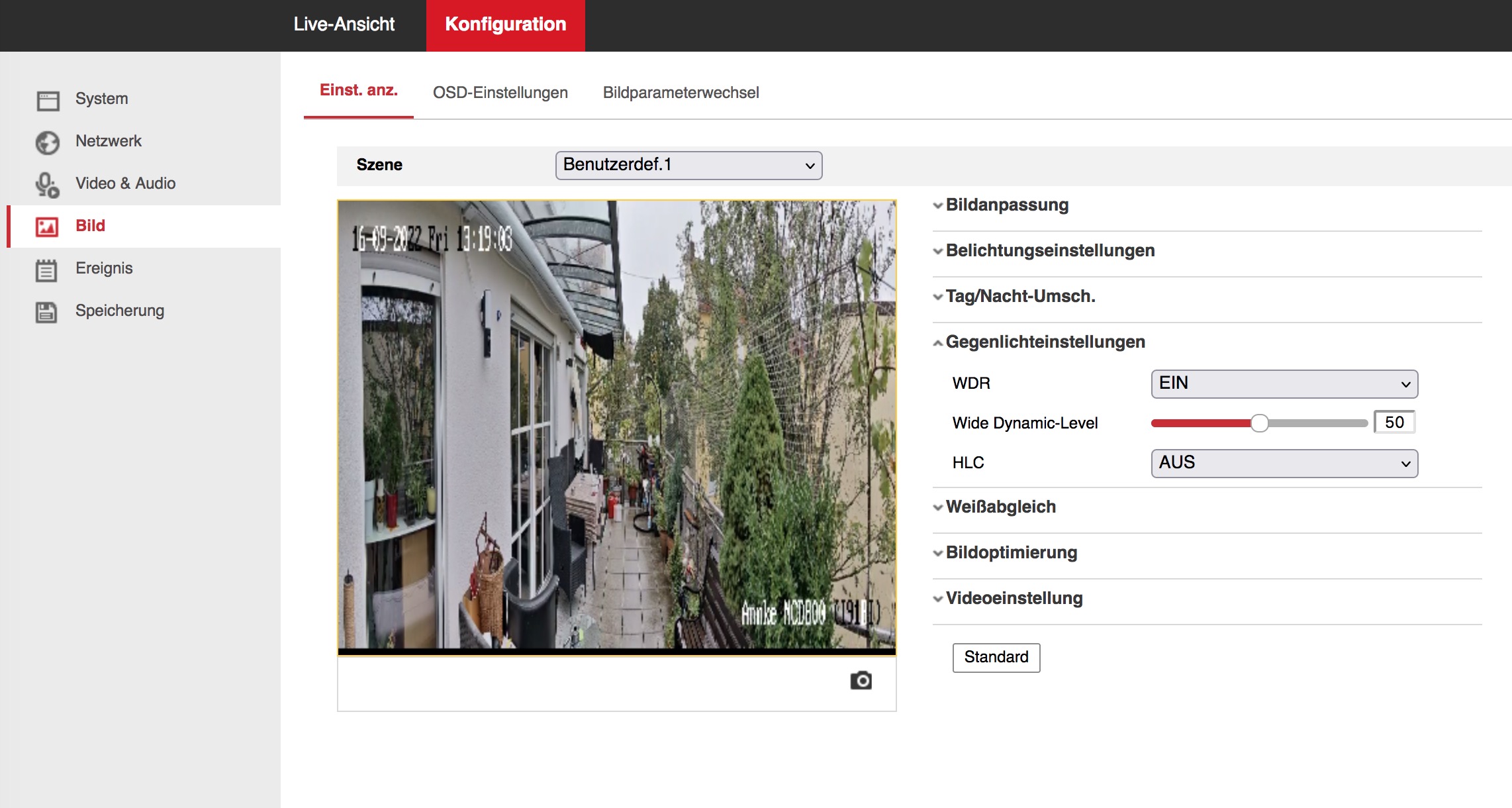Image resolution: width=1512 pixels, height=808 pixels.
Task: Click the Wide Dynamic-Level value field
Action: 1394,423
